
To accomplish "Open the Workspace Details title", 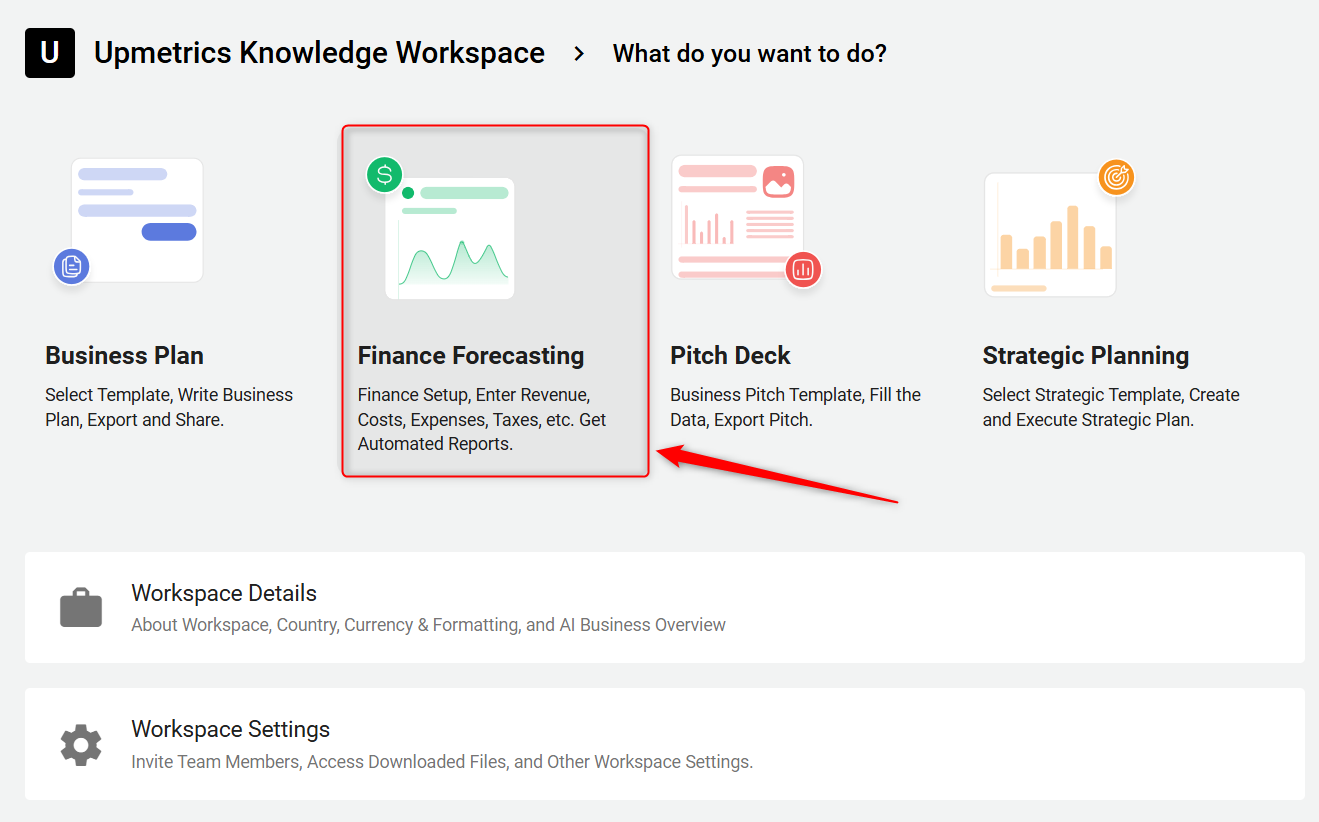I will point(224,593).
